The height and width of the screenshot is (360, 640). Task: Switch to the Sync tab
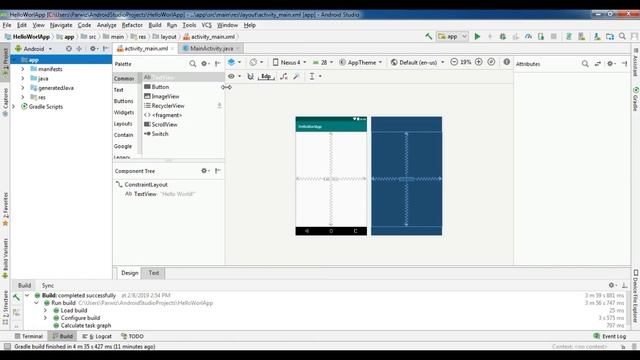[x=48, y=285]
